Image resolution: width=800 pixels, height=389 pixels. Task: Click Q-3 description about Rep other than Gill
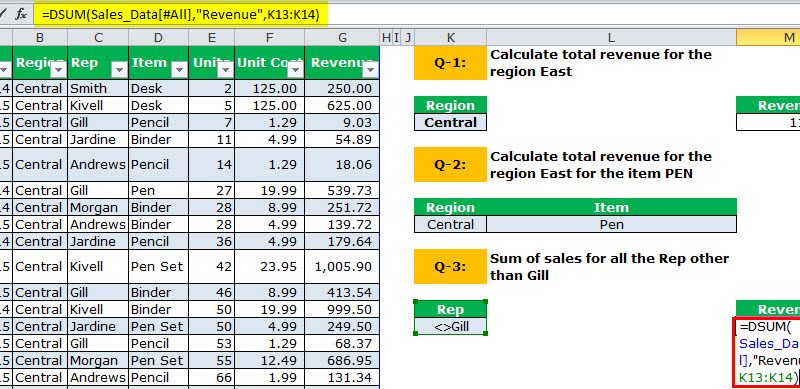(x=609, y=266)
